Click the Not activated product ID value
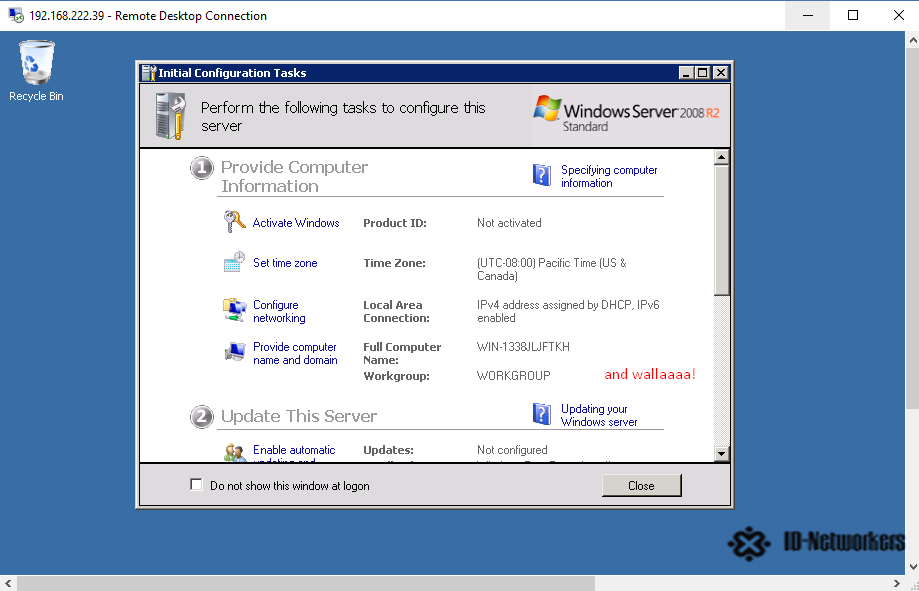 click(509, 223)
